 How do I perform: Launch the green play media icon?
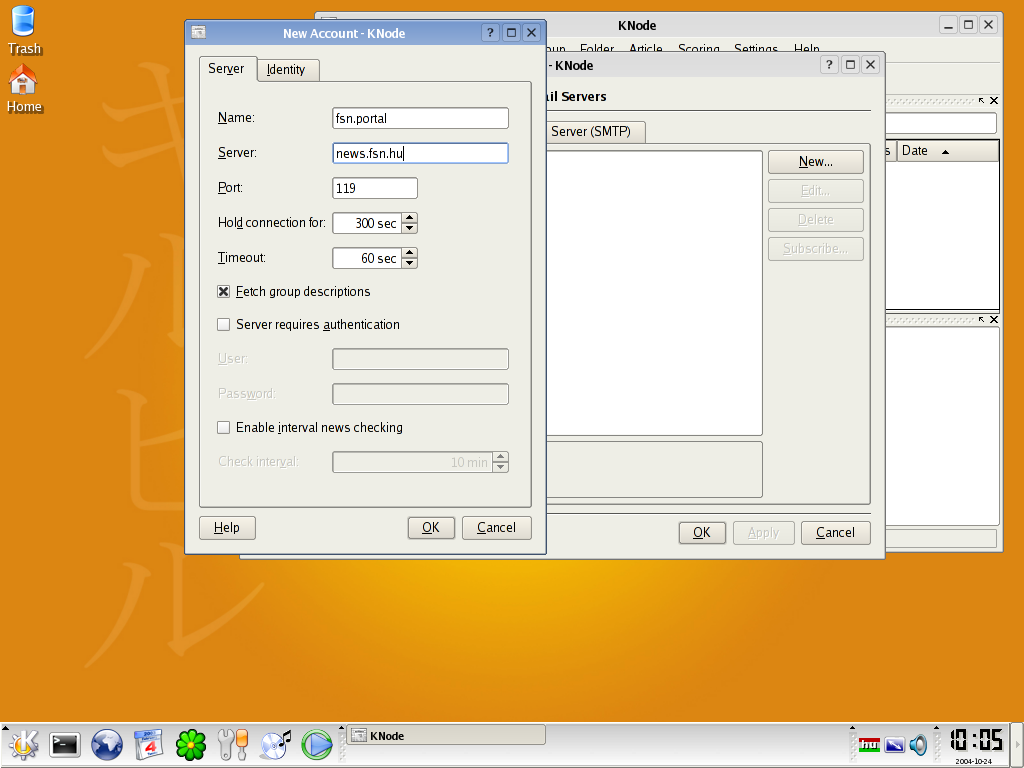click(317, 744)
